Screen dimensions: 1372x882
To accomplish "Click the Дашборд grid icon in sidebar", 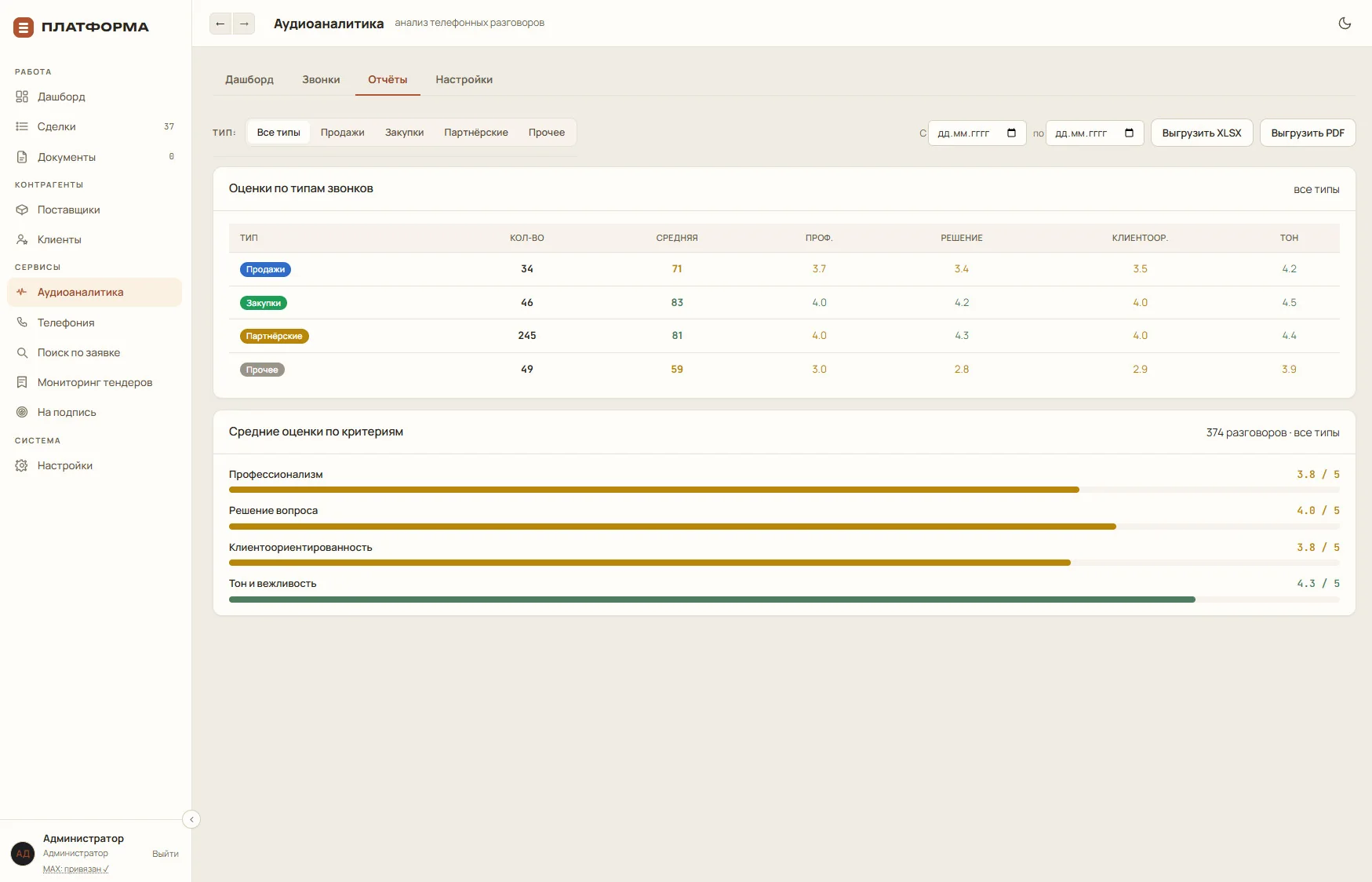I will [x=22, y=97].
